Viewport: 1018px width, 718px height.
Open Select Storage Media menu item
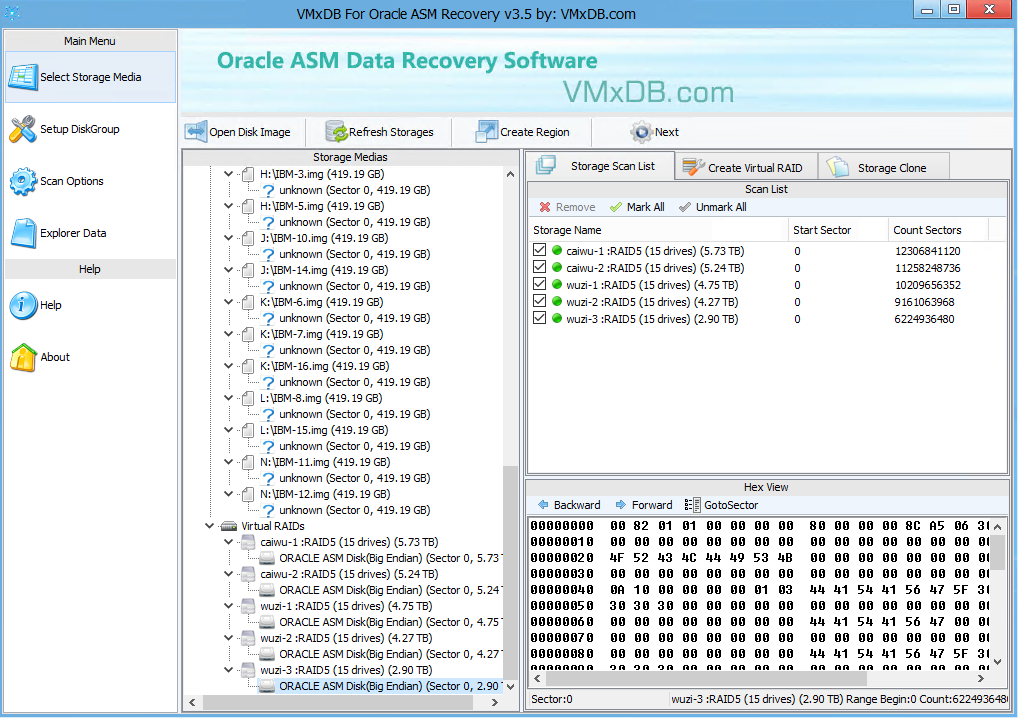coord(90,77)
